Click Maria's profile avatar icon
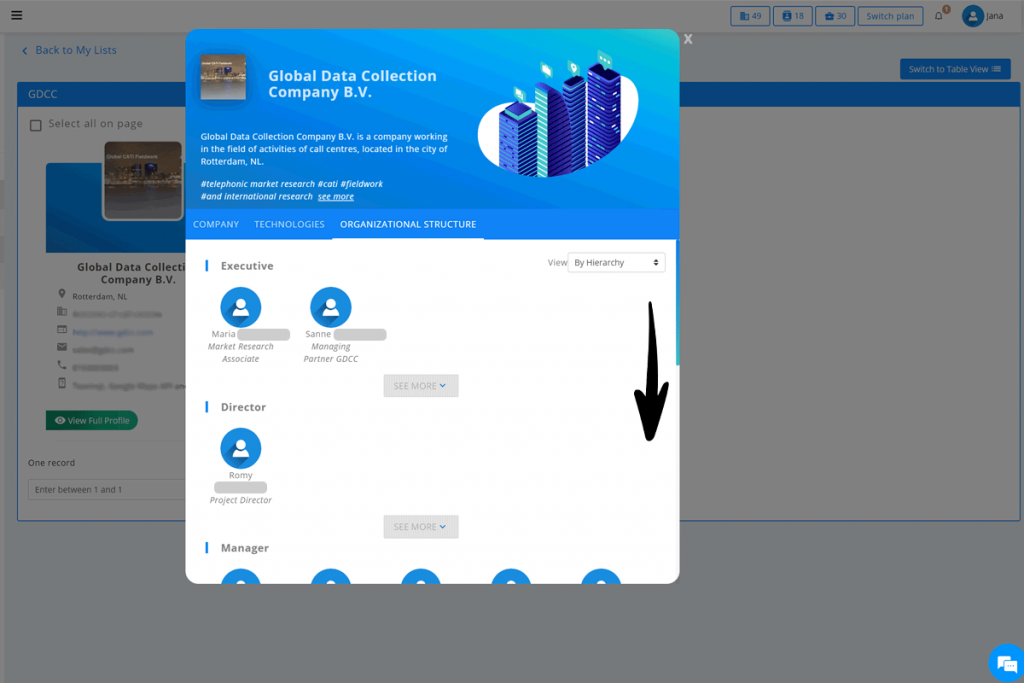This screenshot has width=1024, height=683. click(240, 307)
